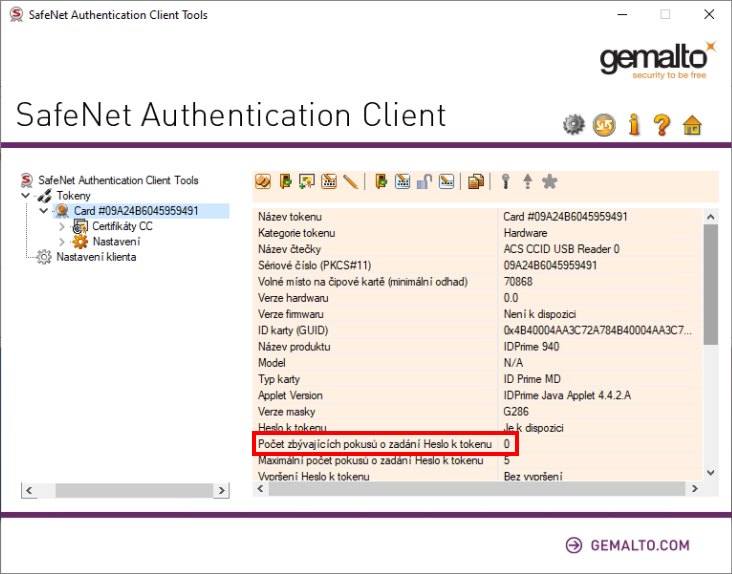The height and width of the screenshot is (574, 732).
Task: Click the details scroll-up arrow
Action: pos(711,217)
